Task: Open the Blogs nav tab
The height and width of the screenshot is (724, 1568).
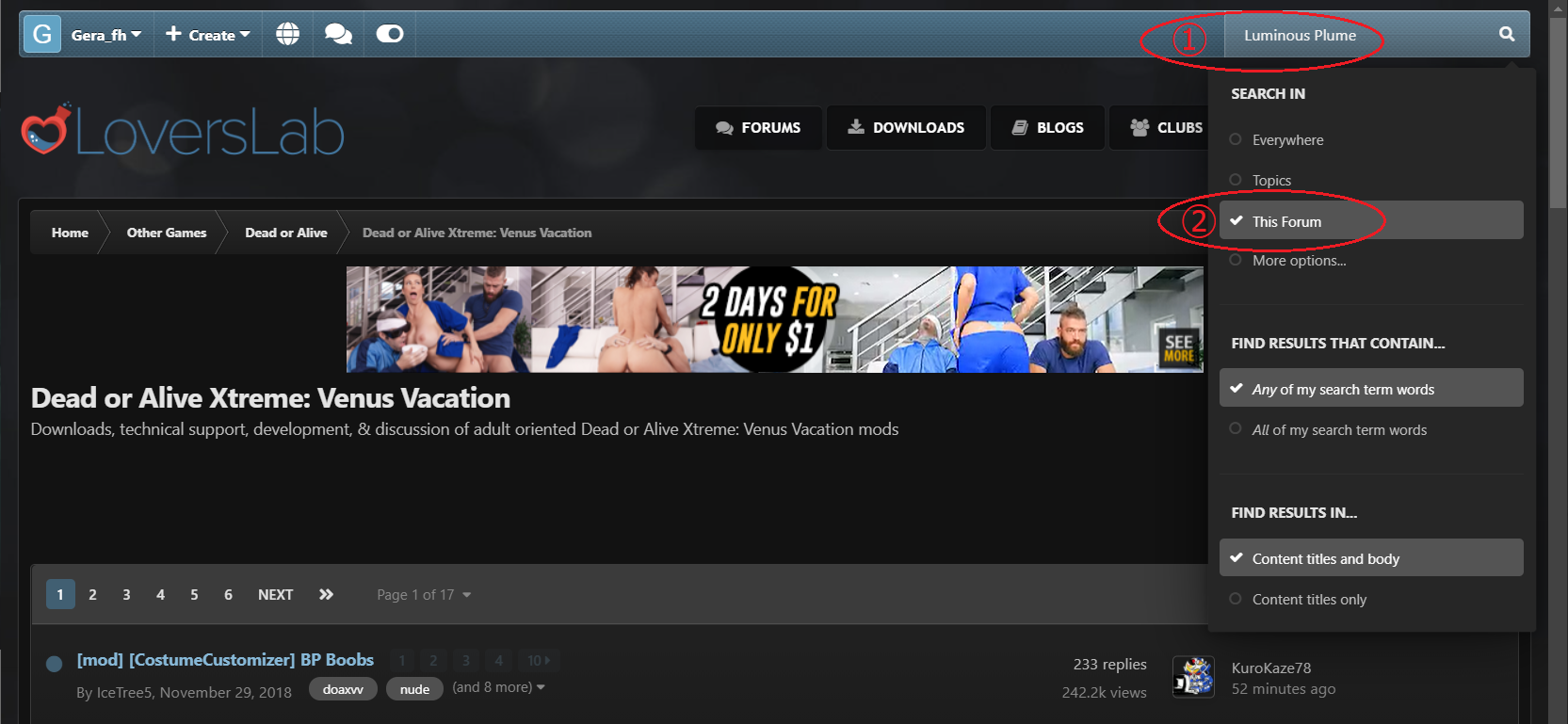Action: point(1047,127)
